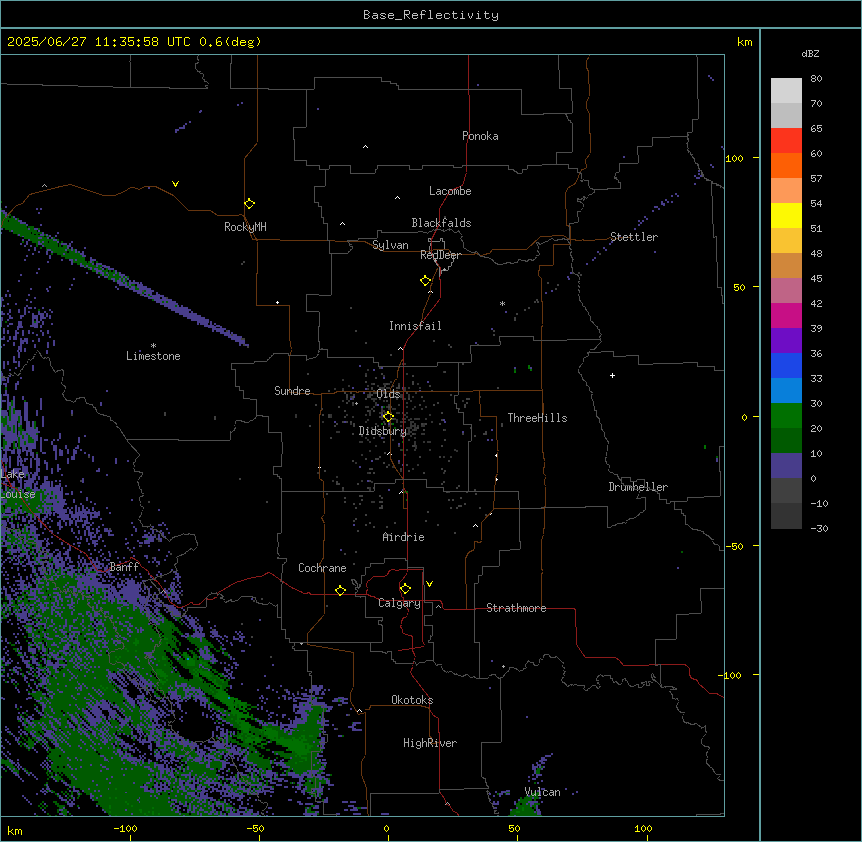Select the Lacombe label
The image size is (862, 842).
[450, 191]
